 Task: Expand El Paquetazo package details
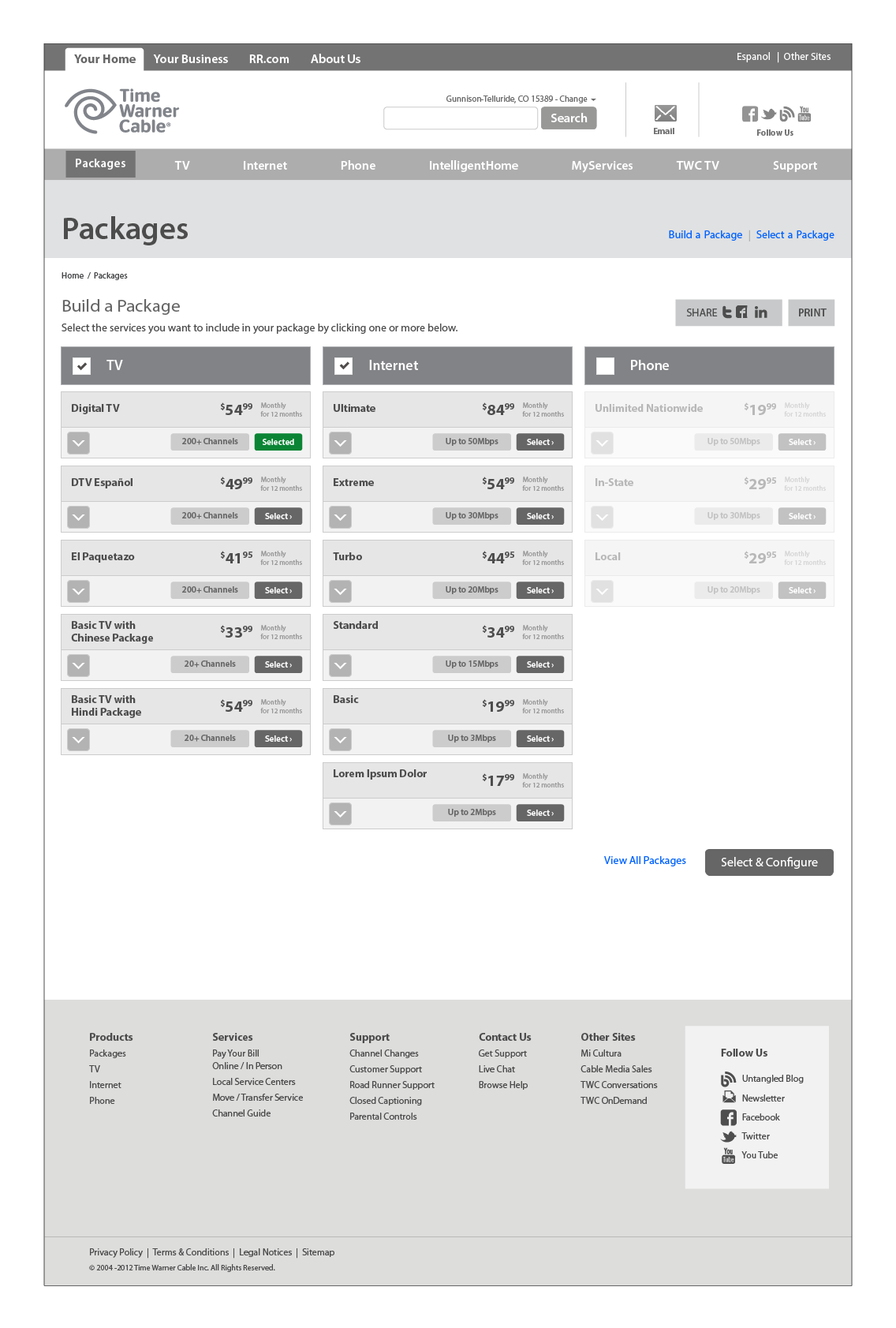point(78,591)
